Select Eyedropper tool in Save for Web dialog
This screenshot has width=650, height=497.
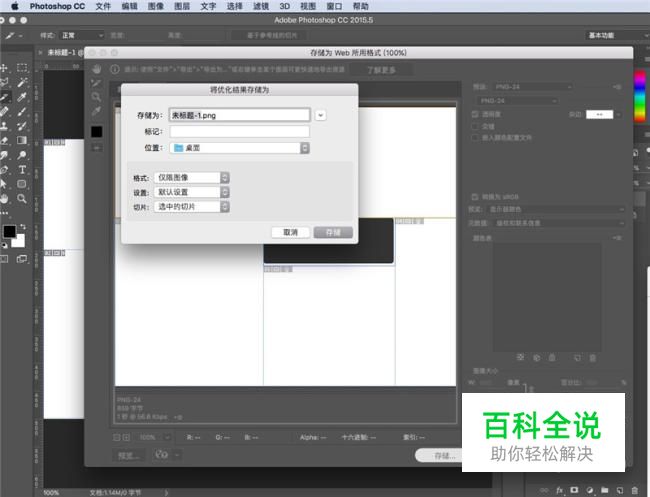point(97,111)
